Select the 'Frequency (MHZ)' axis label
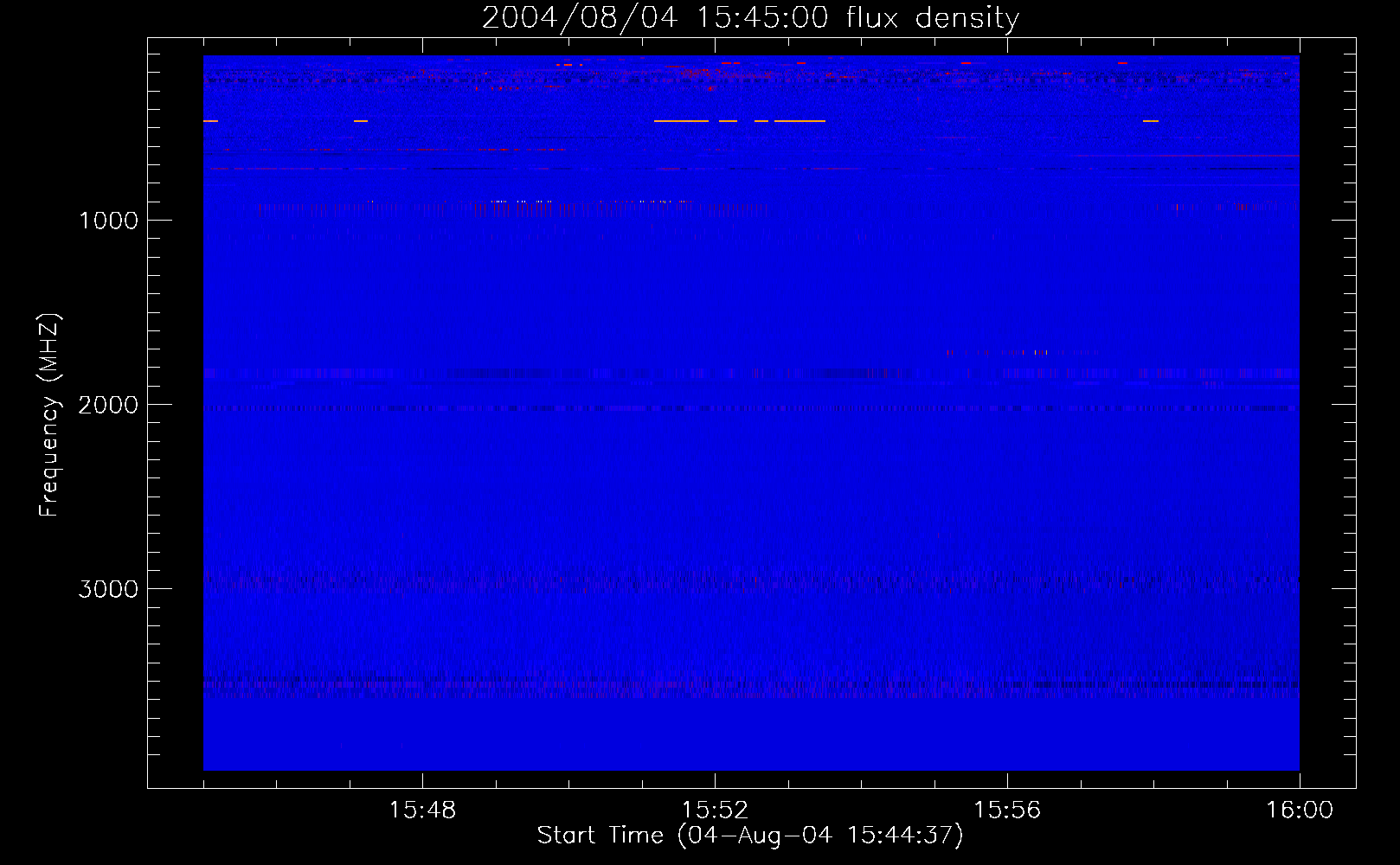Screen dimensions: 1400x865 pyautogui.click(x=49, y=415)
